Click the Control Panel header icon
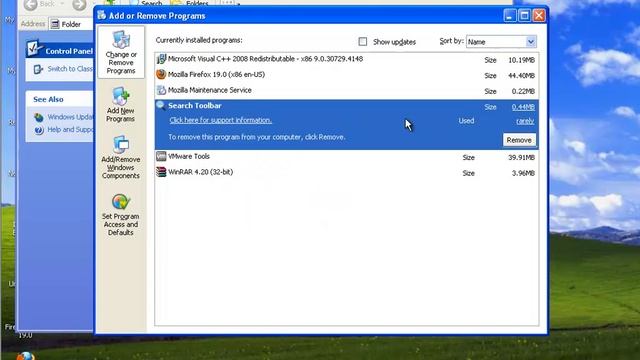Viewport: 640px width, 360px height. tap(34, 49)
